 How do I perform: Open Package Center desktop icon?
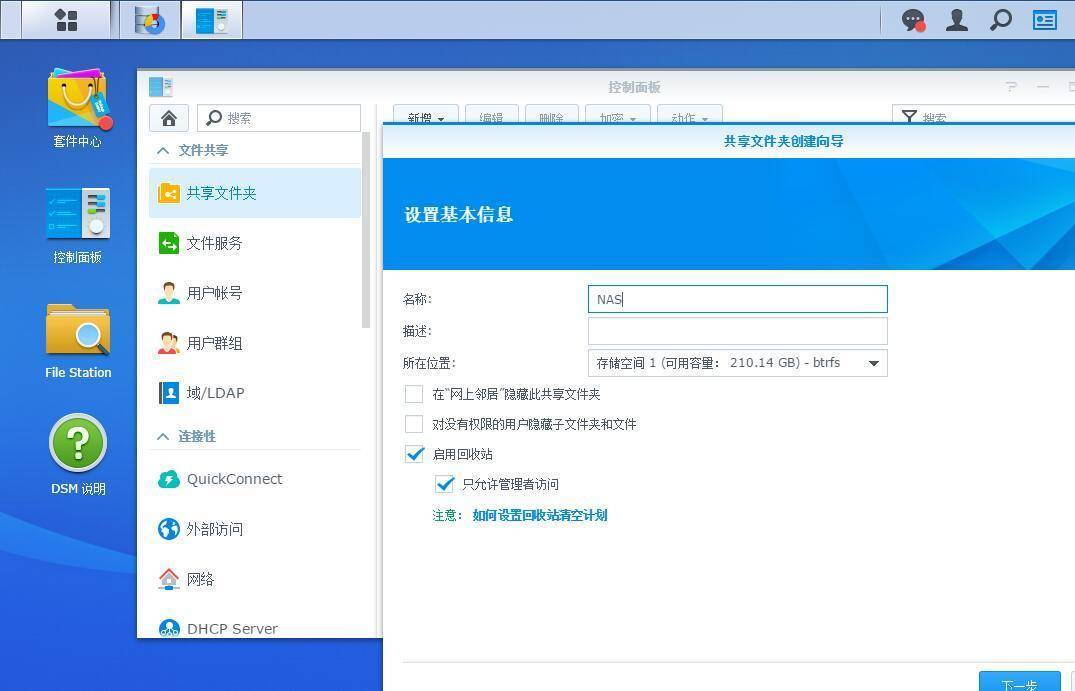78,107
